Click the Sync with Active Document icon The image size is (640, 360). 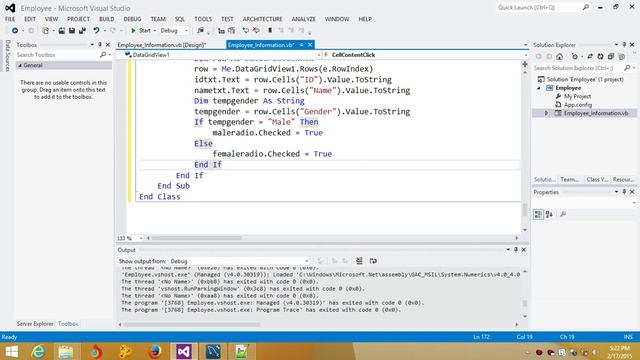590,57
